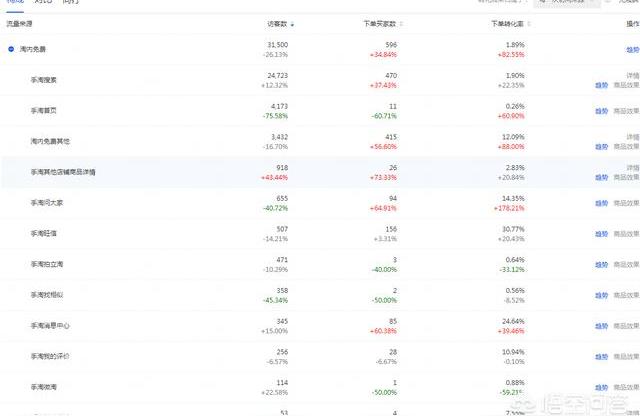Screen dimensions: 640x416
Task: Open 趋势 link for 手淘搜索 row
Action: point(601,85)
